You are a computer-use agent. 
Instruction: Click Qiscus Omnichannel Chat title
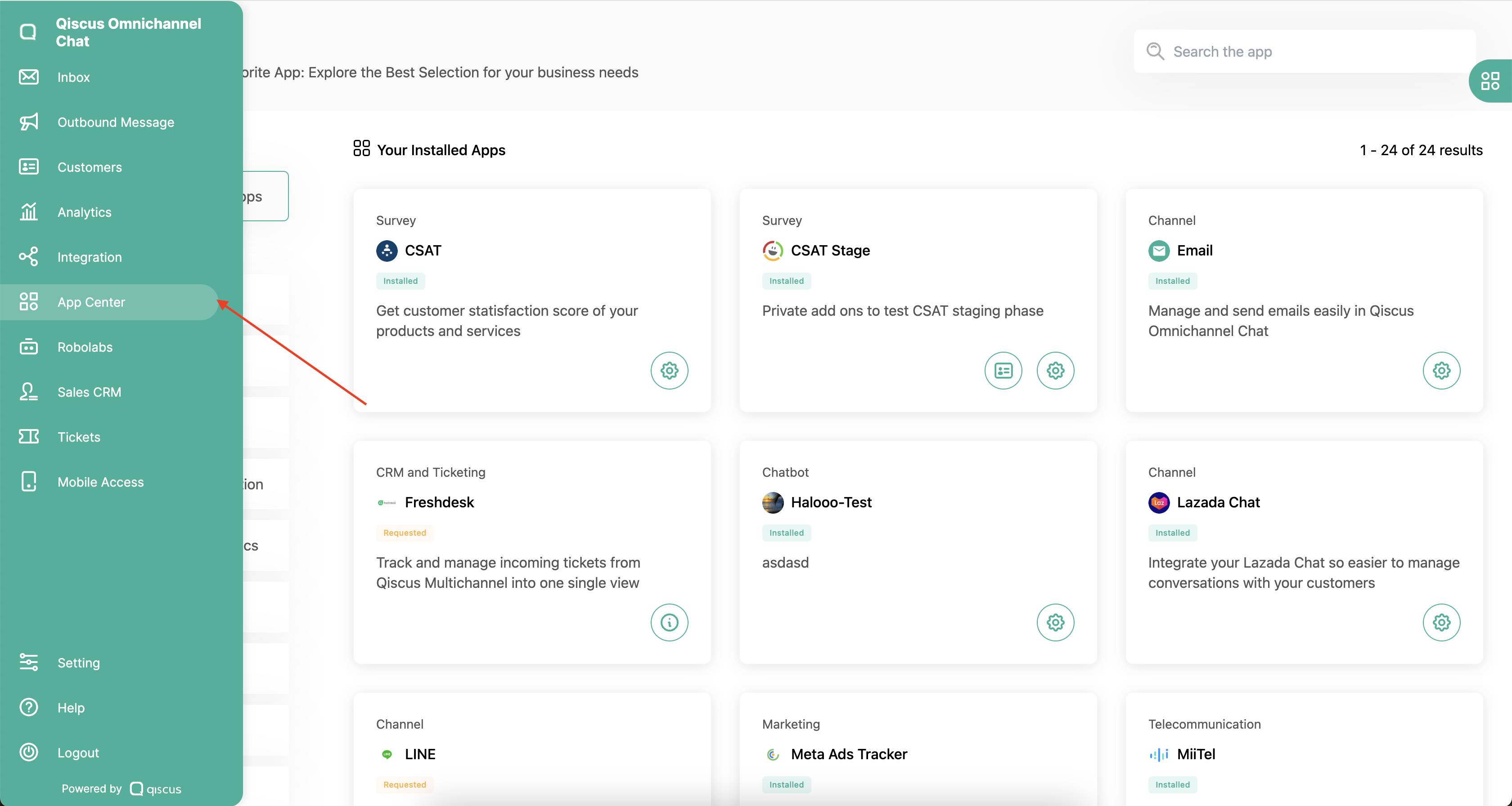tap(128, 32)
